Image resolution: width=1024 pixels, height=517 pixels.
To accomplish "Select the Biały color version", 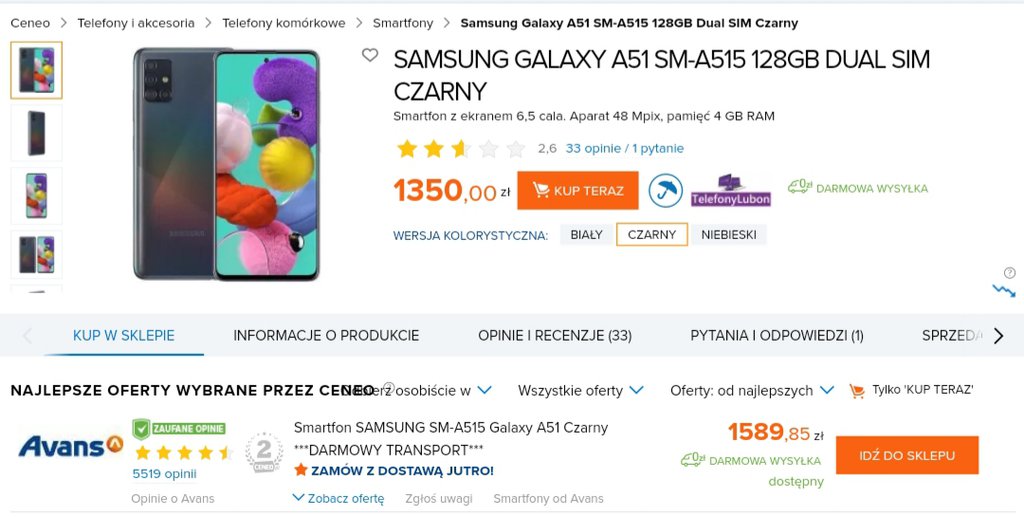I will pyautogui.click(x=586, y=235).
